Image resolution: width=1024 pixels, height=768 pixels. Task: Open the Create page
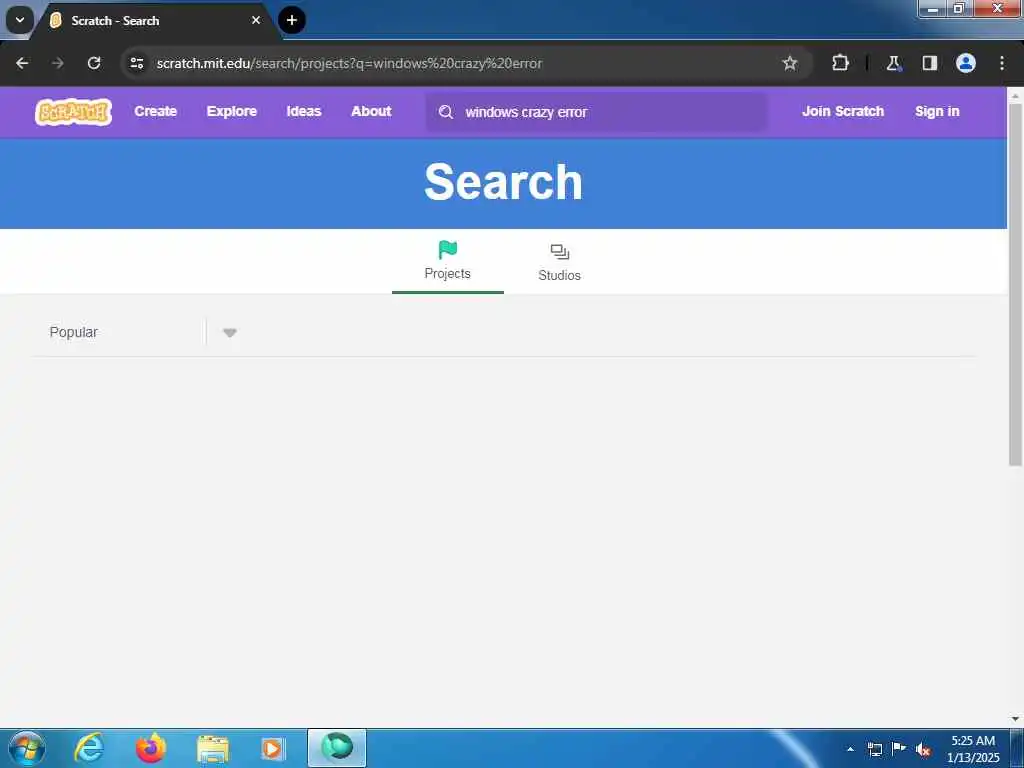coord(155,111)
